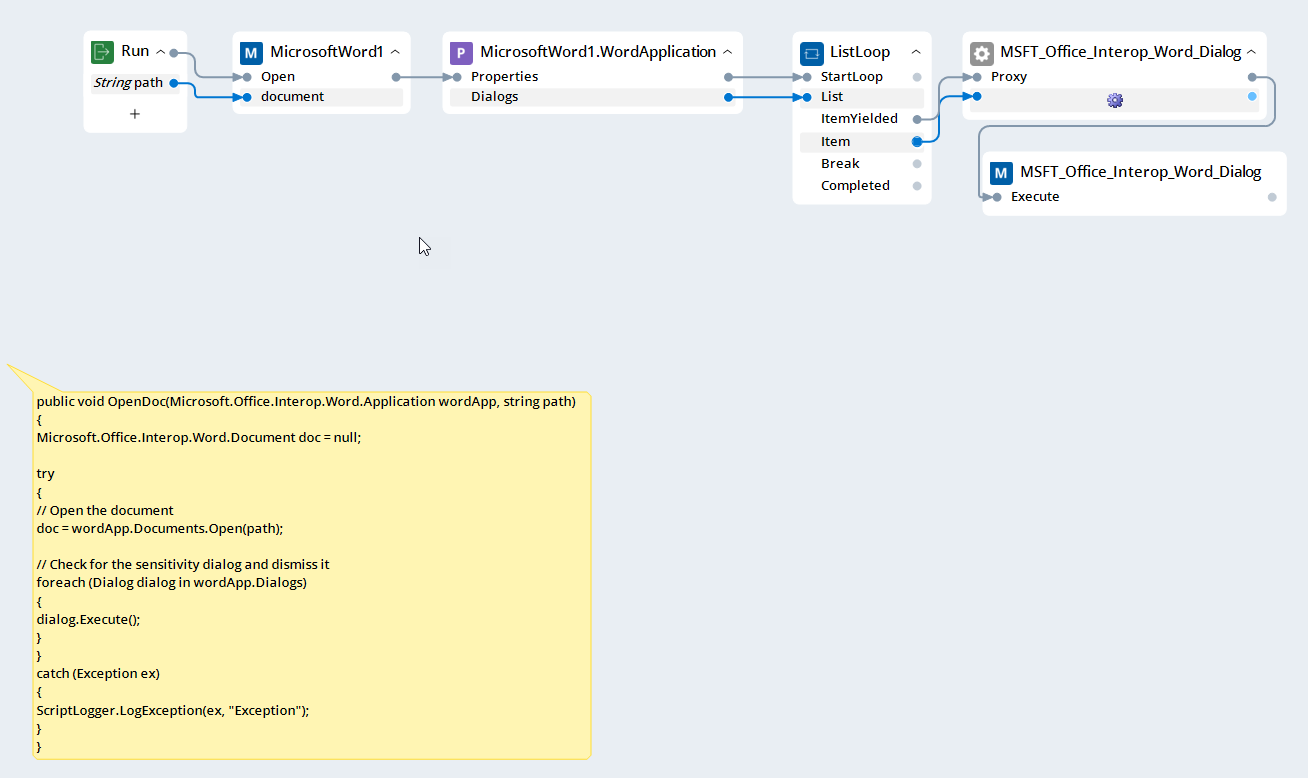Click the StartLoop input port on ListLoop

807,77
